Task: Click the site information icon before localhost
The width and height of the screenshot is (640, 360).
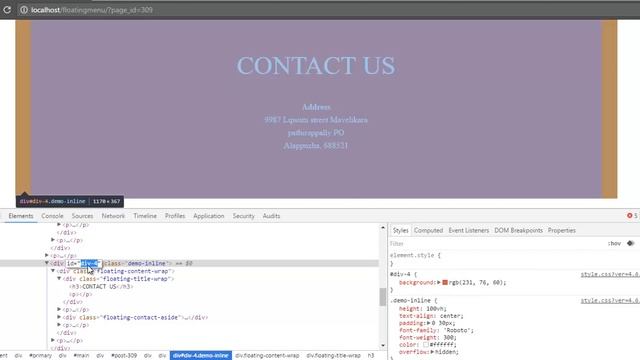Action: tap(24, 10)
